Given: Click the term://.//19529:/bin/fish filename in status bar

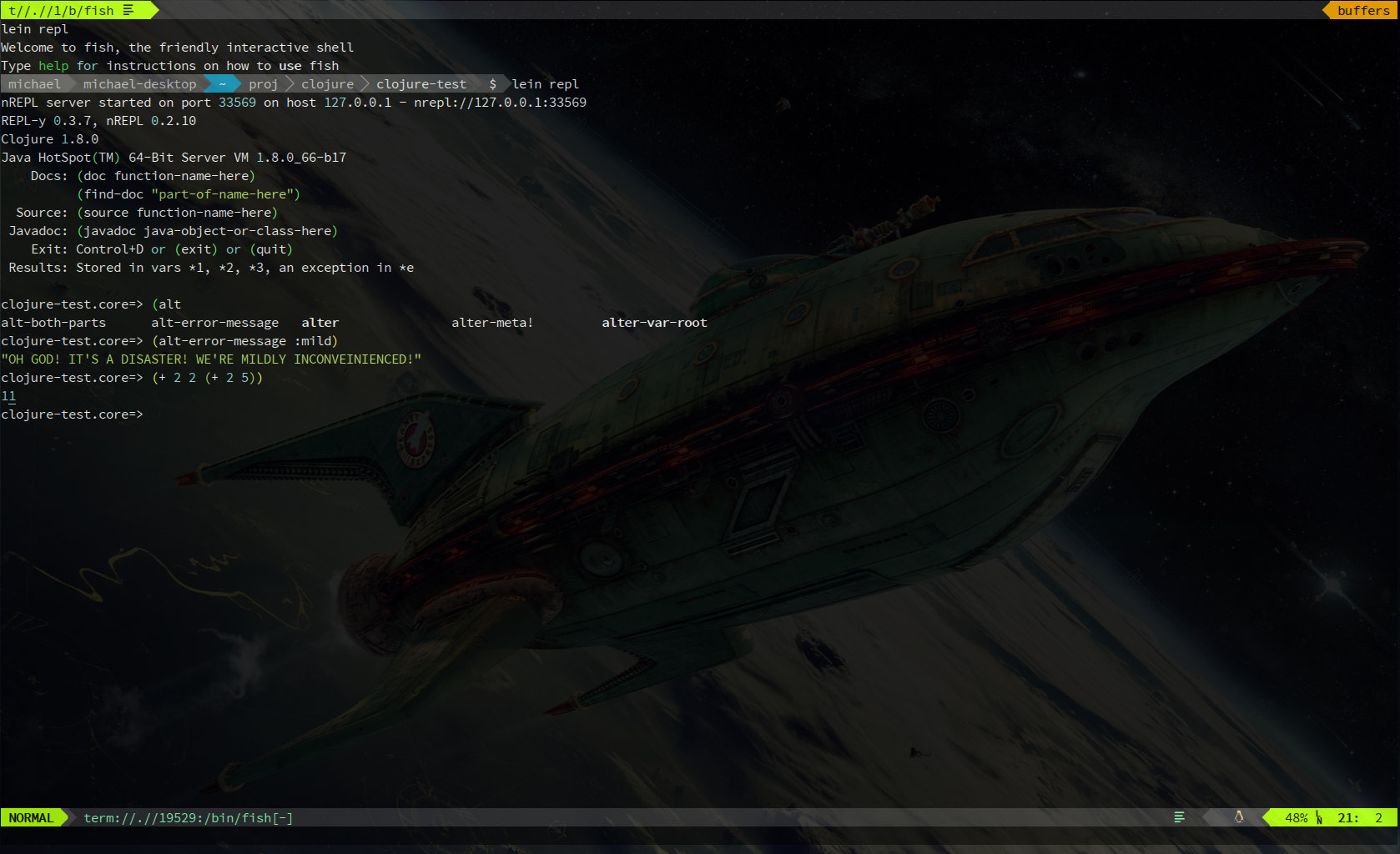Looking at the screenshot, I should click(x=188, y=817).
